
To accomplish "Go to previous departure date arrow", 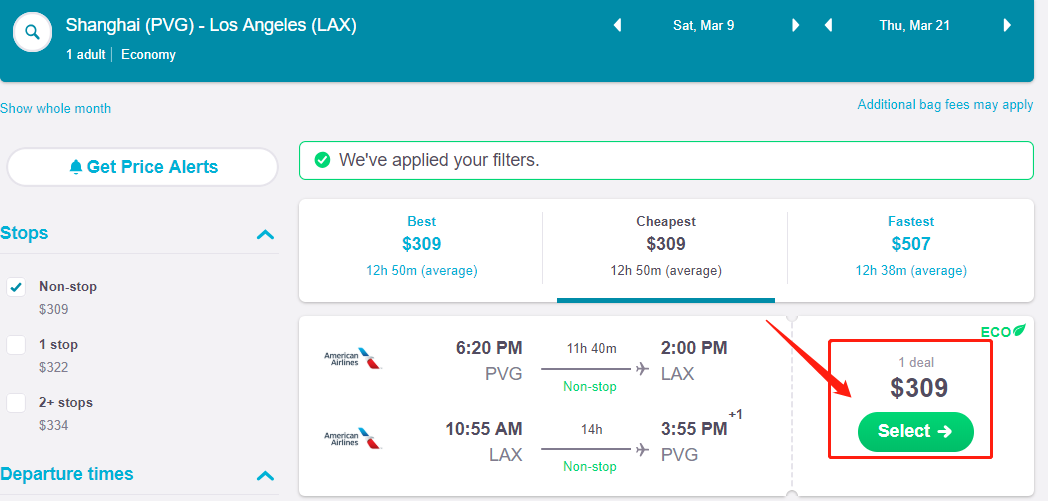I will [x=617, y=25].
